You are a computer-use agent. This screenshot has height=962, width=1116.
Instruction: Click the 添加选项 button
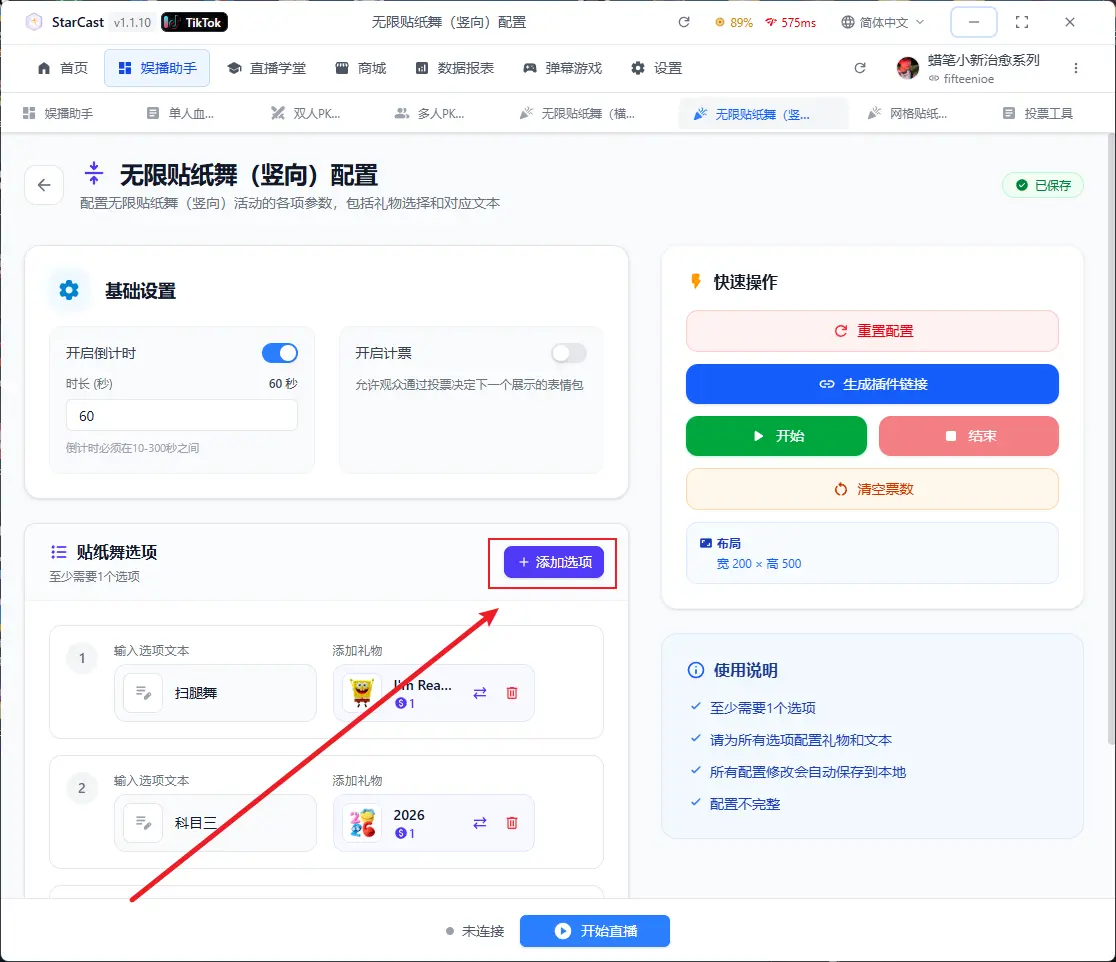pyautogui.click(x=554, y=562)
